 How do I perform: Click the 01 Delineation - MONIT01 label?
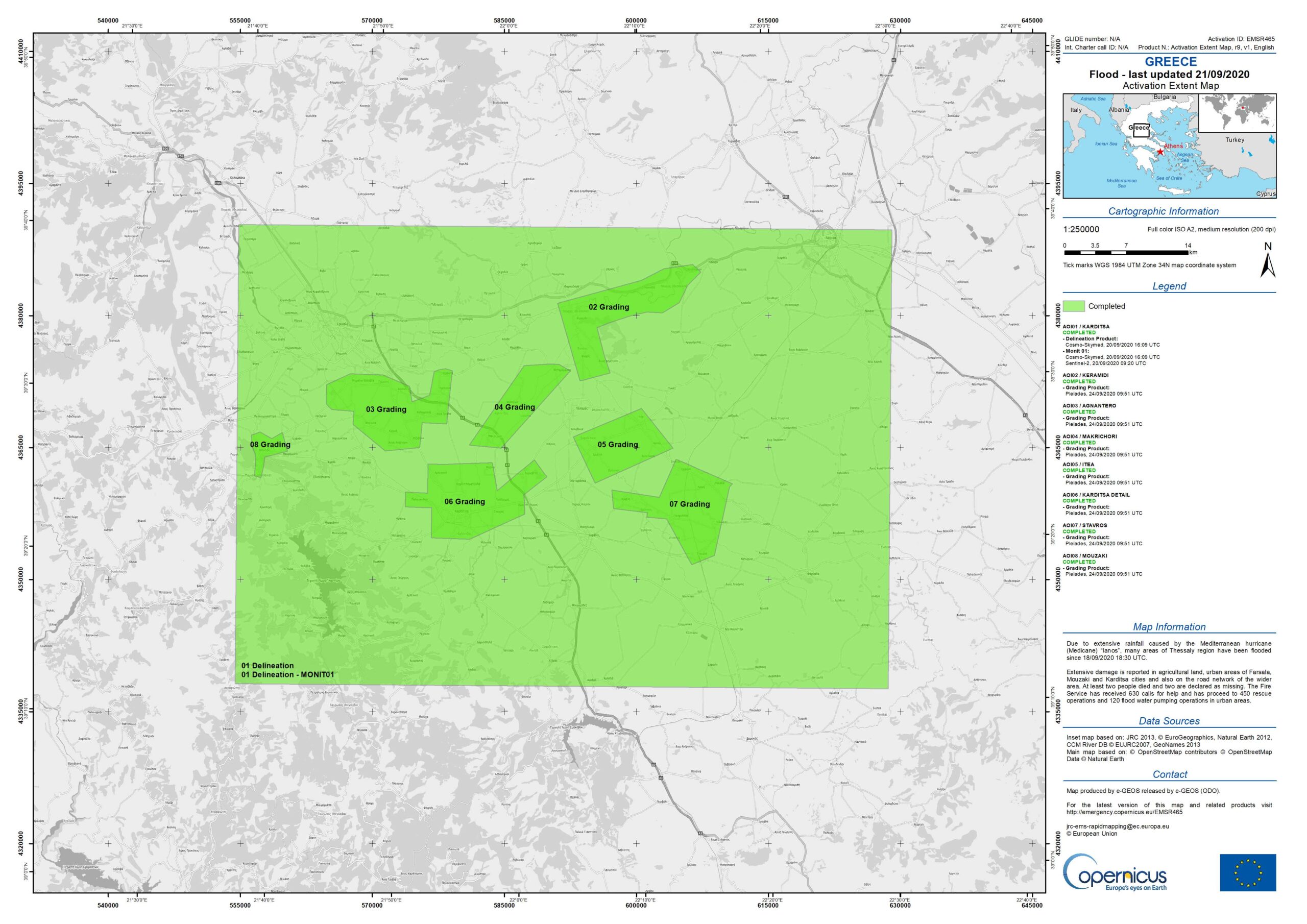pyautogui.click(x=287, y=675)
